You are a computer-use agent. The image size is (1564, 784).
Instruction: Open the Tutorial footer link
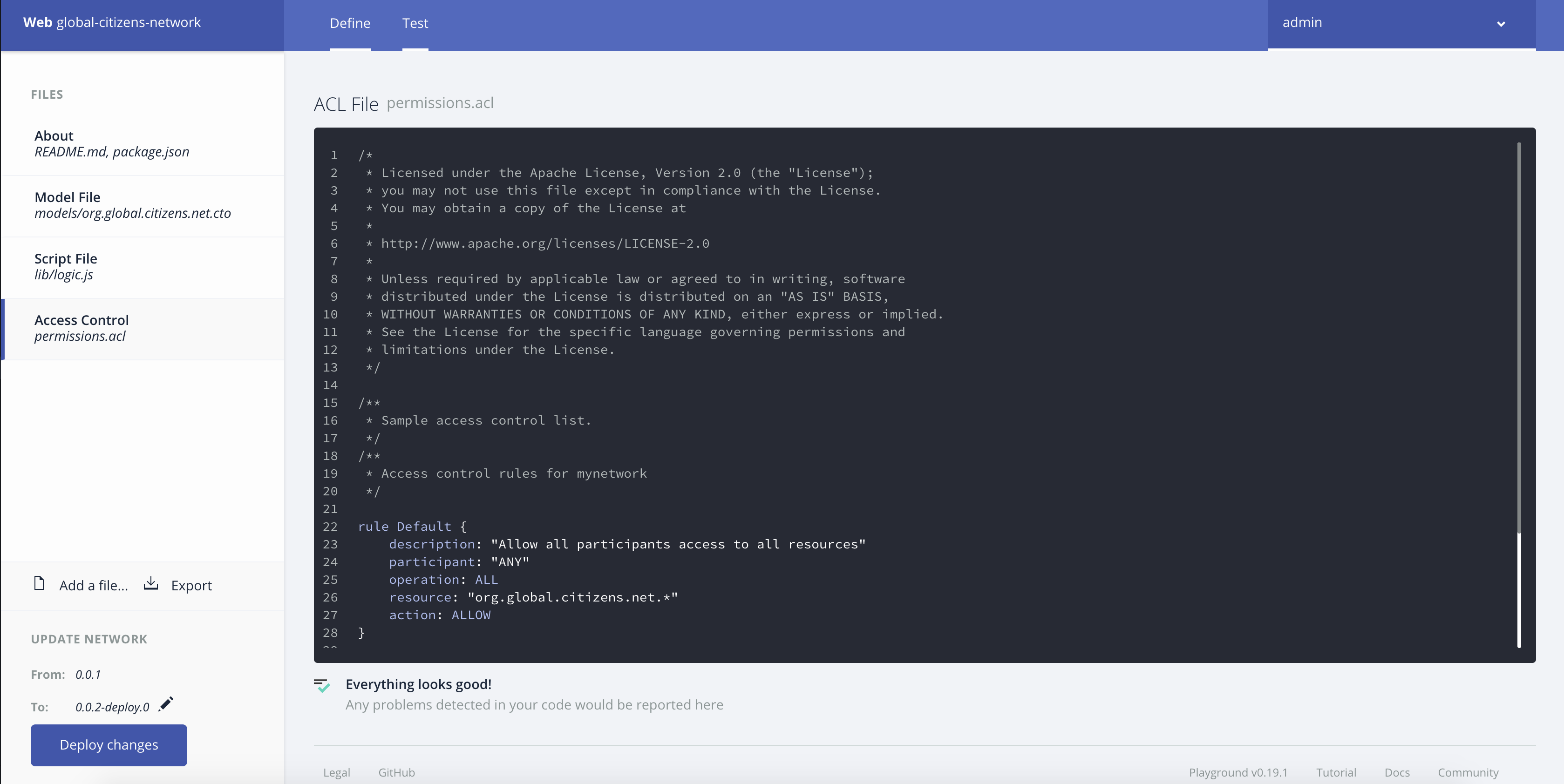1336,772
